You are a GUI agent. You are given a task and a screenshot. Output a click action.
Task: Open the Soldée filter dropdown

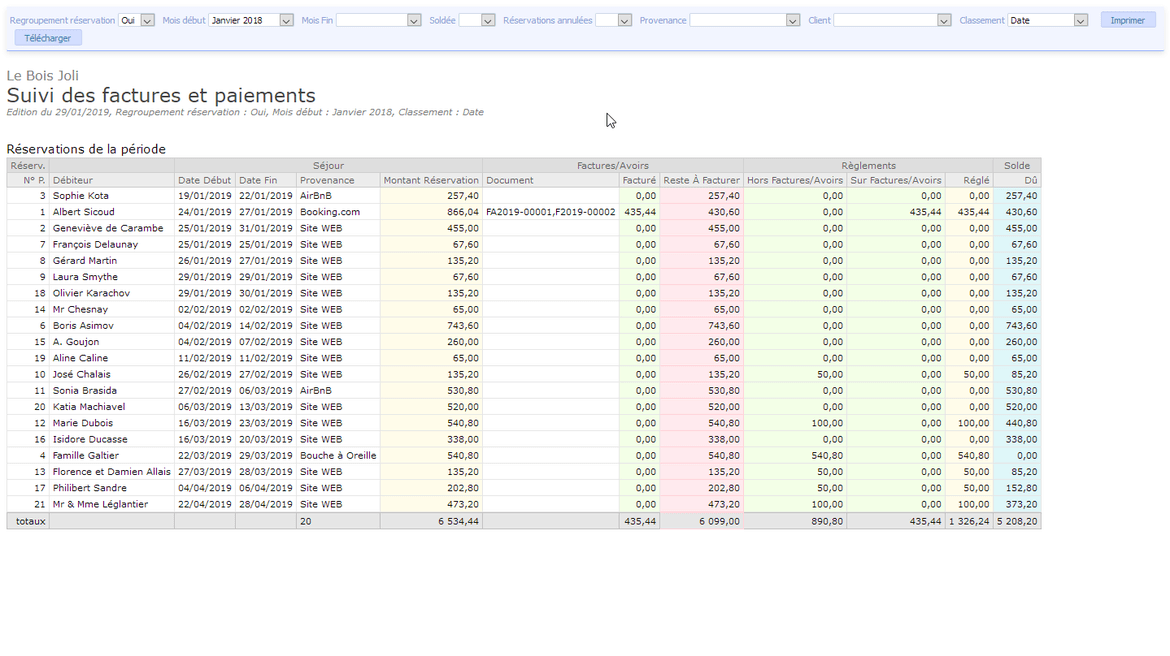coord(488,21)
